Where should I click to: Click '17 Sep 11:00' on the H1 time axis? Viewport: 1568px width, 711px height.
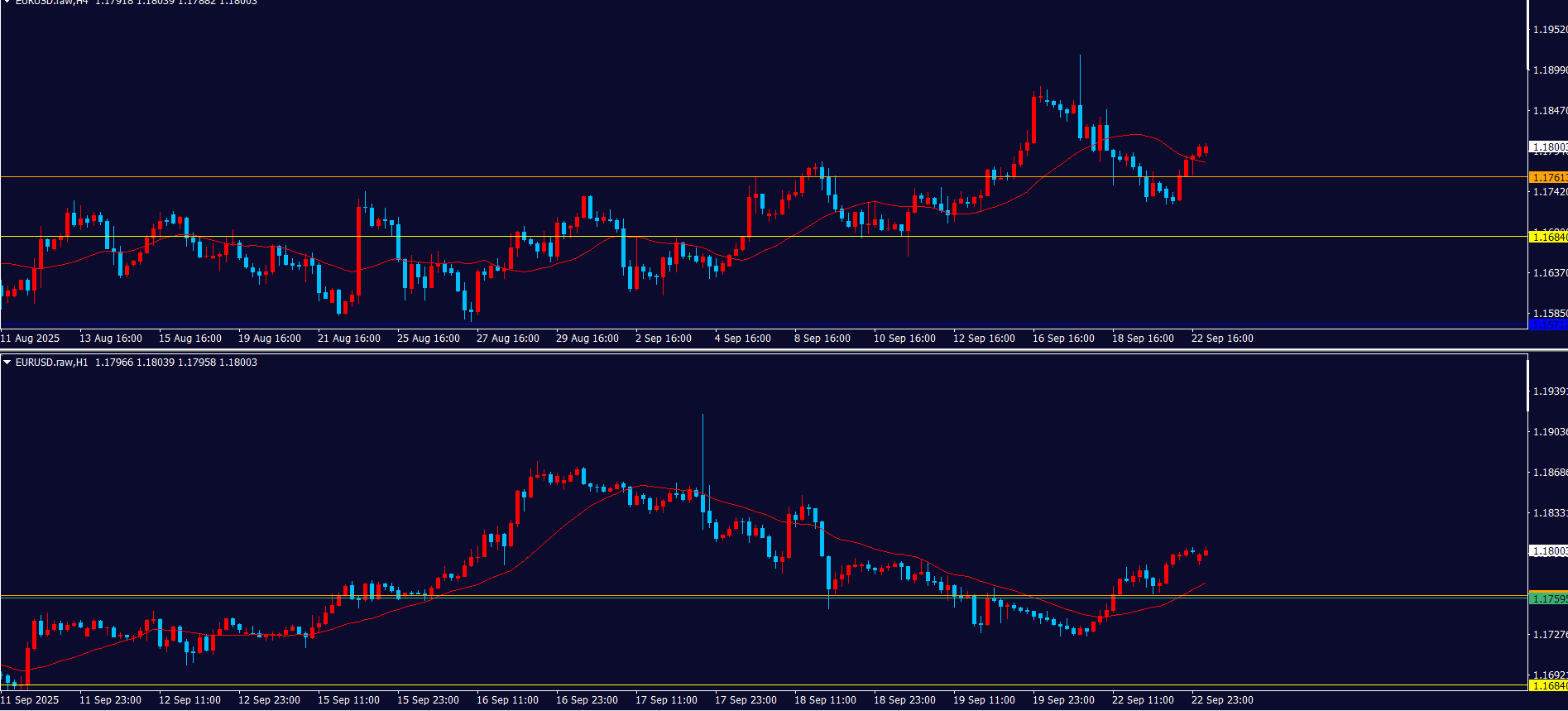click(x=666, y=700)
